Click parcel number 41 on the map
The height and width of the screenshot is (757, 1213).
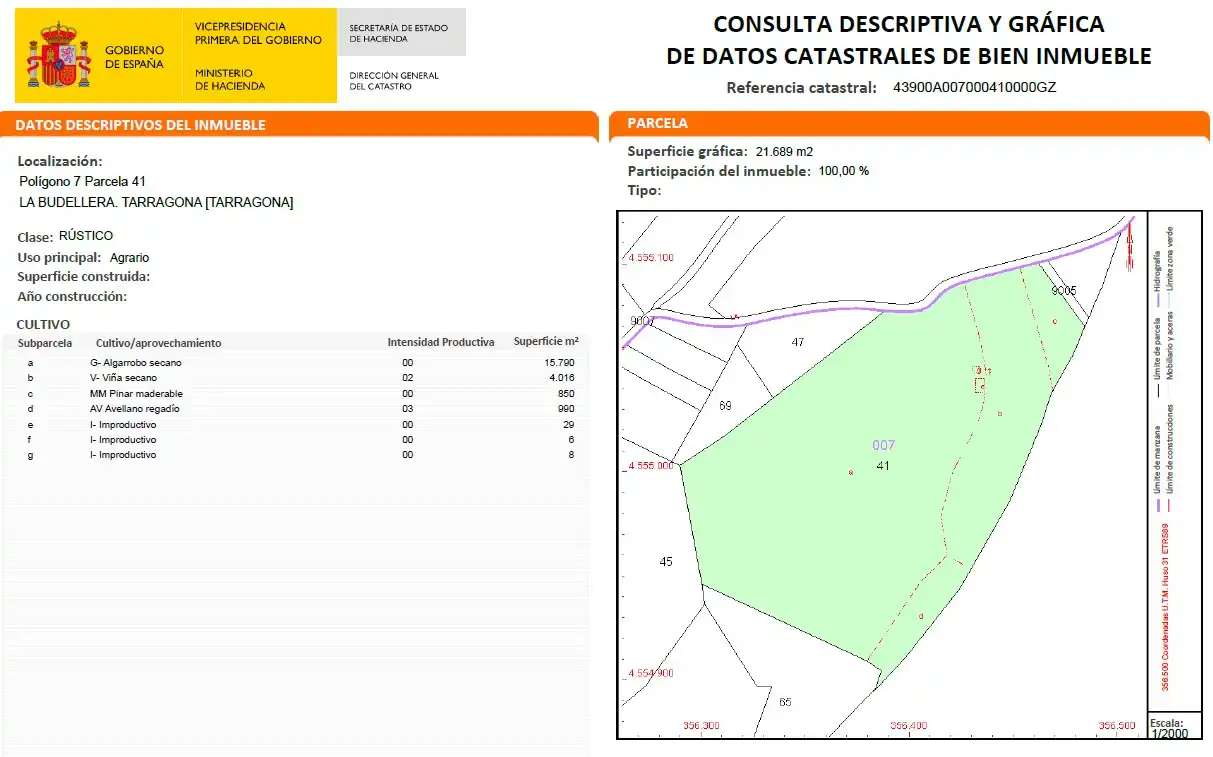(x=883, y=466)
